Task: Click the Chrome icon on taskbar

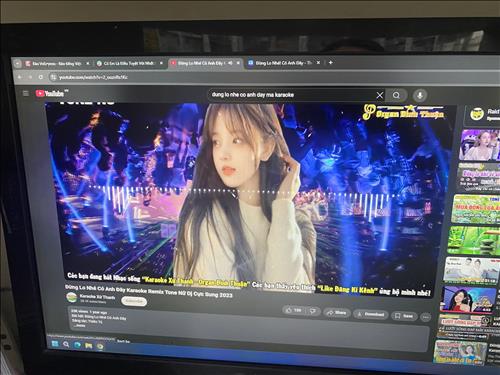Action: point(100,347)
